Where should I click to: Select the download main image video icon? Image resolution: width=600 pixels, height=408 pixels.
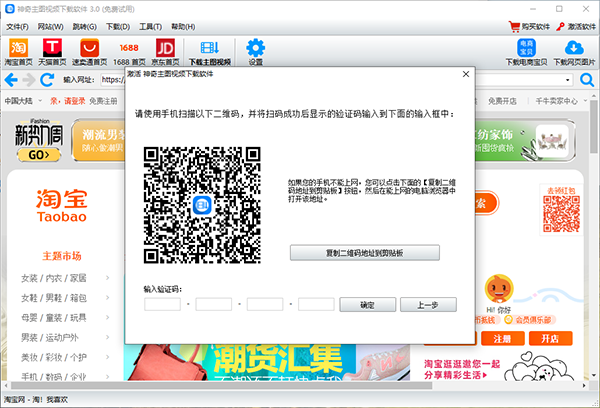pos(209,50)
